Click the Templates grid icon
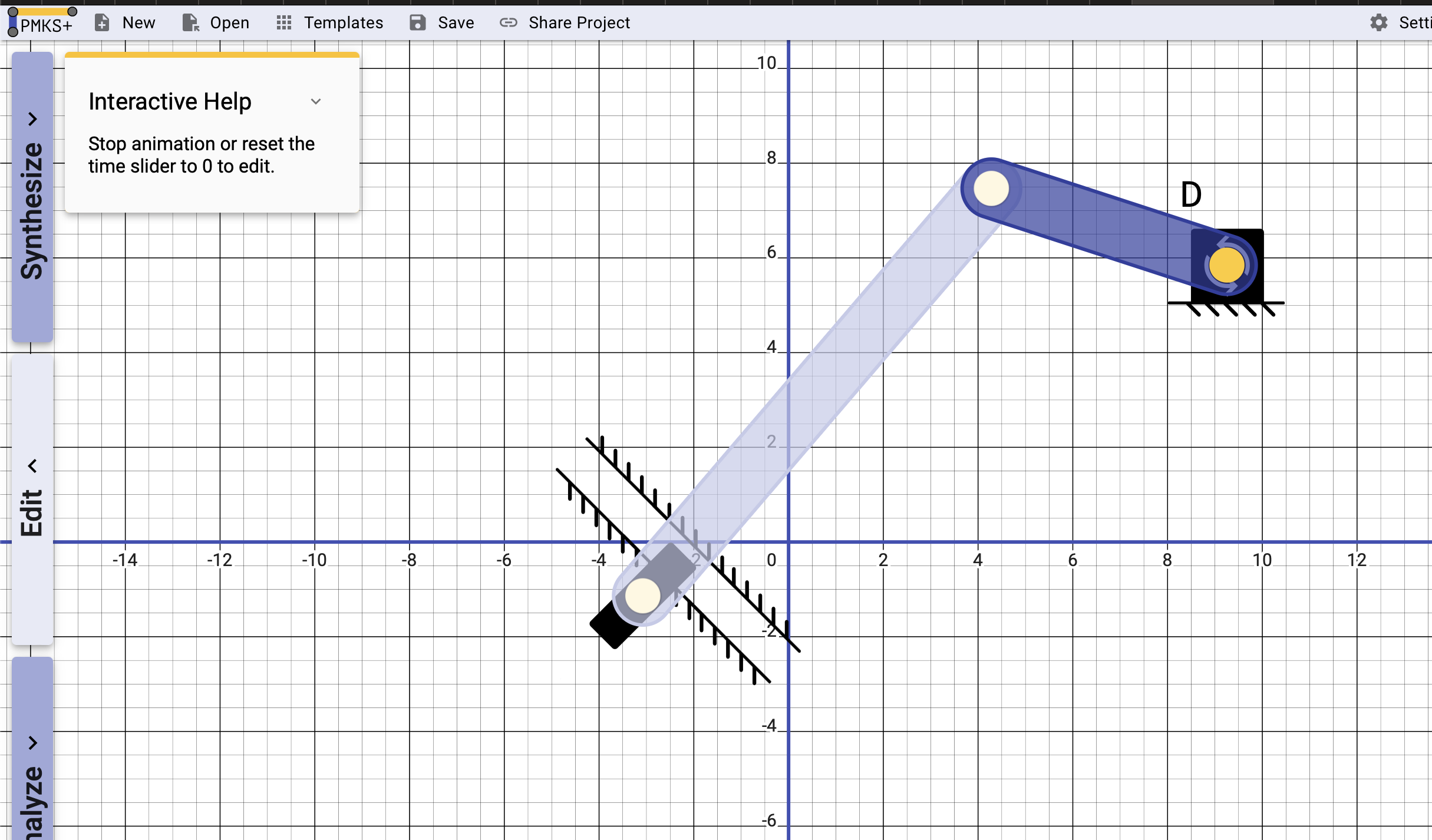 tap(284, 23)
